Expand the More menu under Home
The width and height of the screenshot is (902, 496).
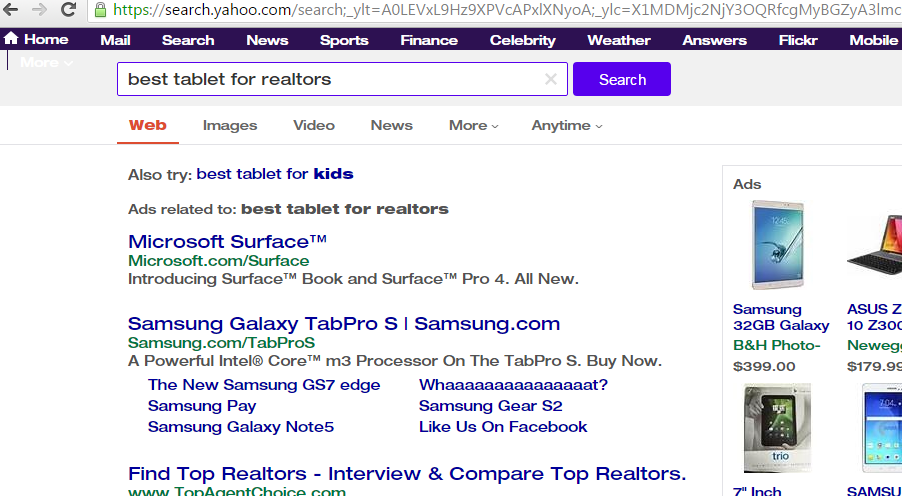tap(46, 62)
